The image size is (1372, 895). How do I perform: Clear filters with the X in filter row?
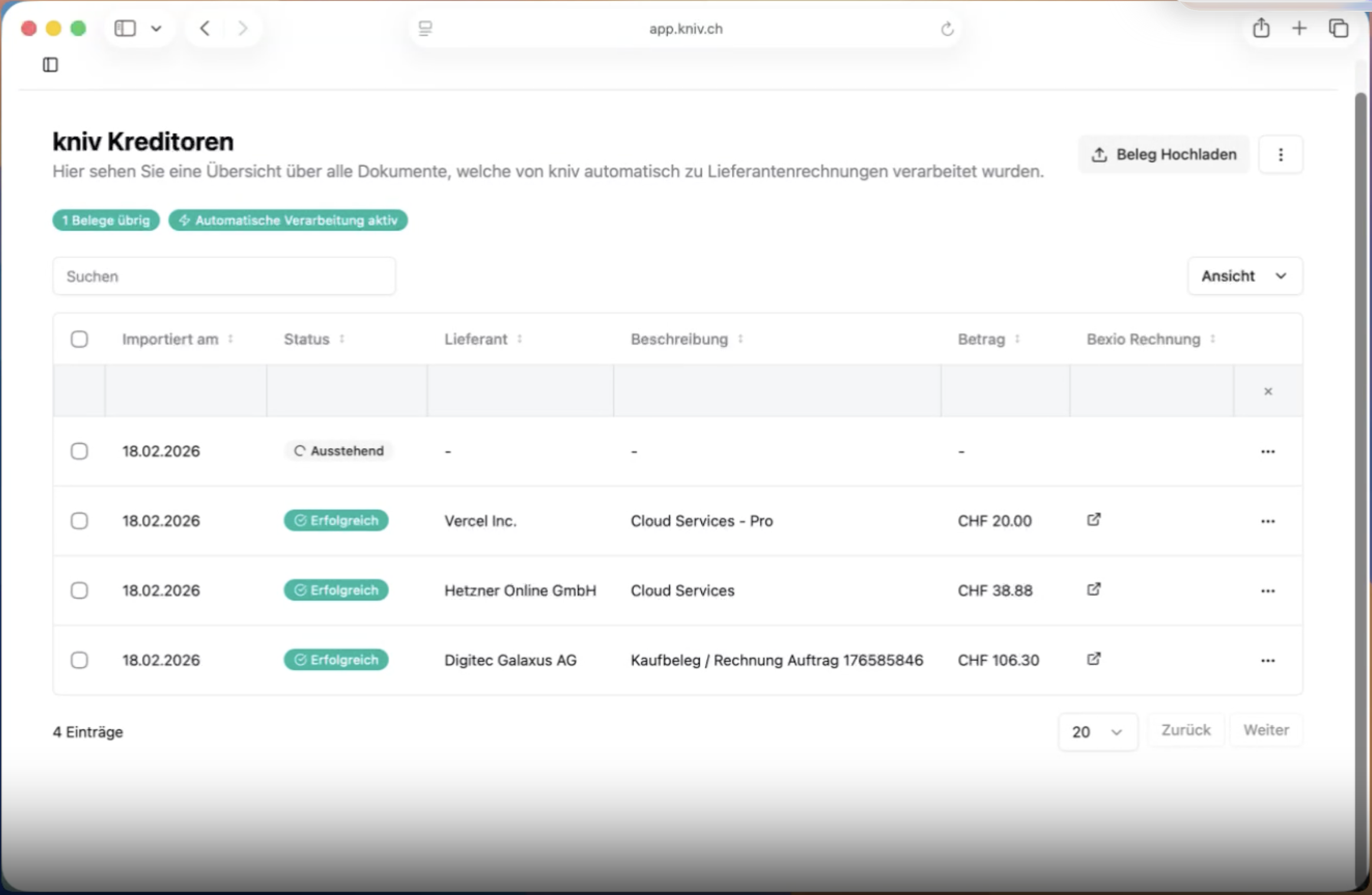pos(1268,391)
